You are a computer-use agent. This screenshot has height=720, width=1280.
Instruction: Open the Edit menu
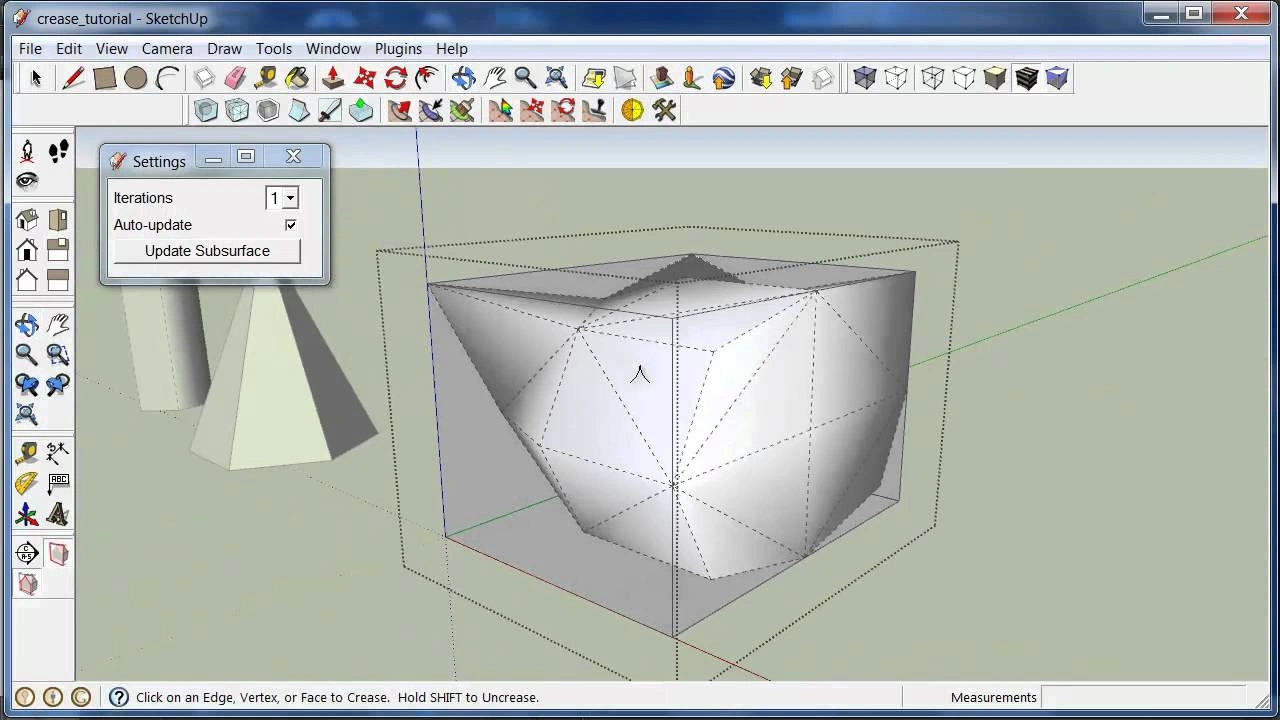coord(69,48)
